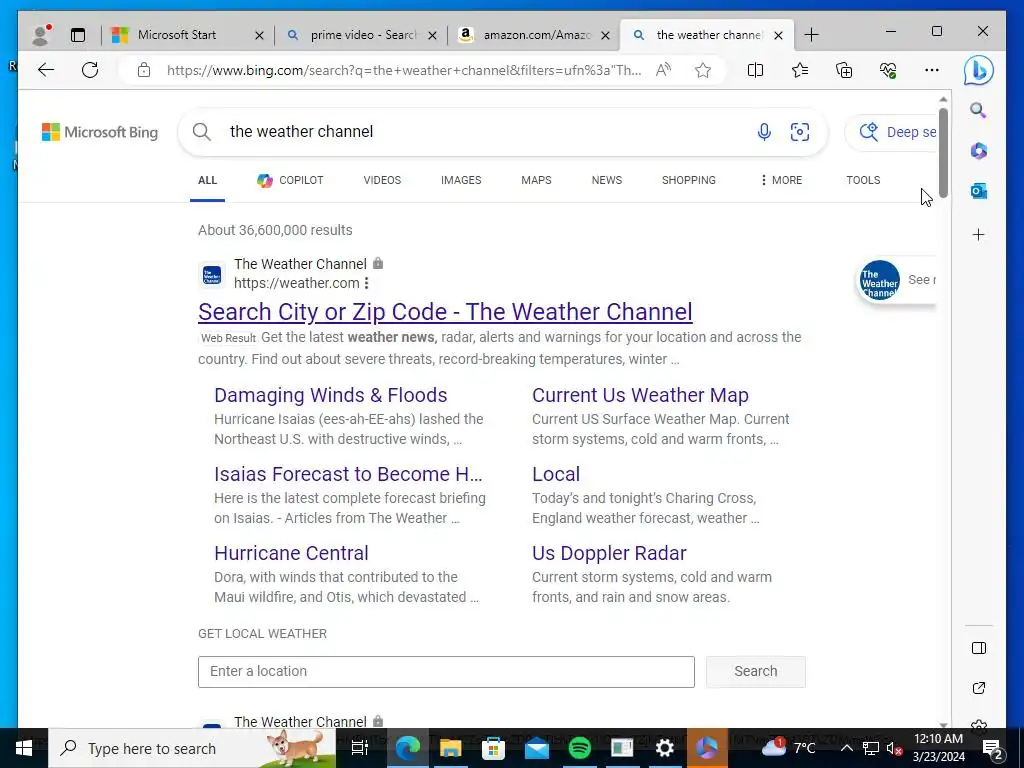
Task: Open Spotify from the taskbar
Action: tap(579, 748)
